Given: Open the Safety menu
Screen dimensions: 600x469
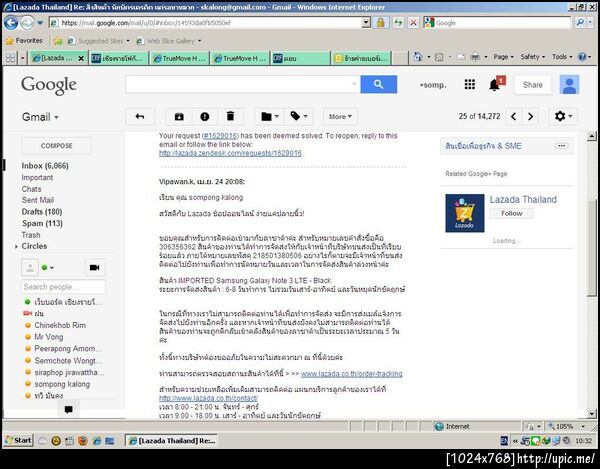Looking at the screenshot, I should 533,57.
